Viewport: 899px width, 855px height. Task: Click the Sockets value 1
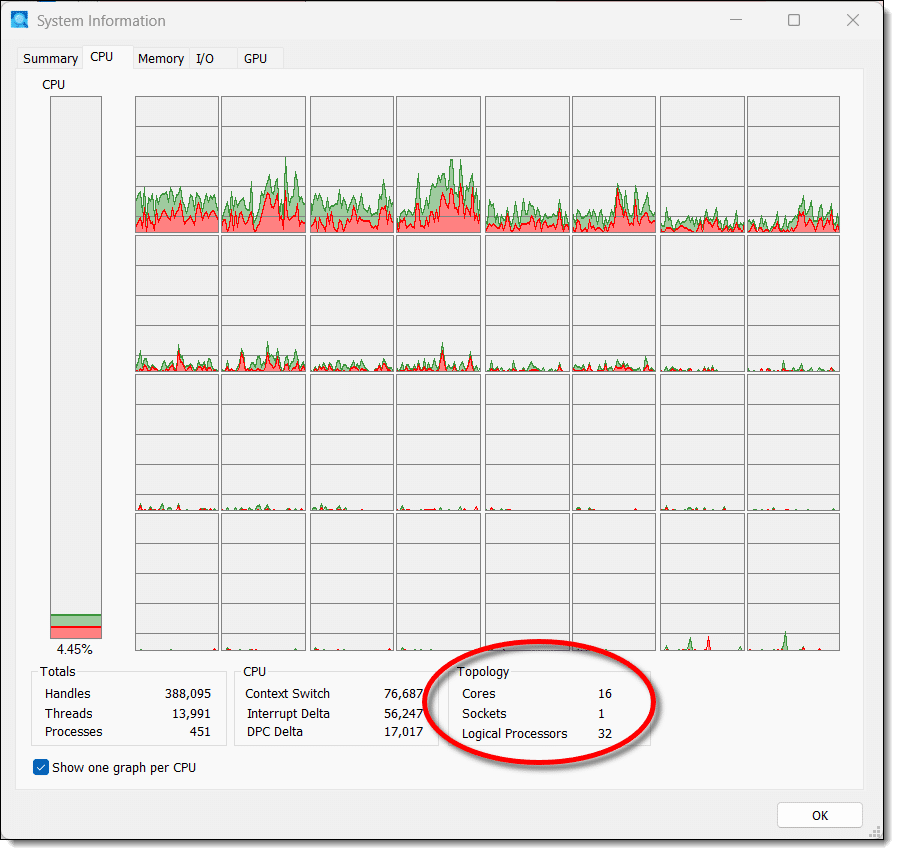point(601,713)
